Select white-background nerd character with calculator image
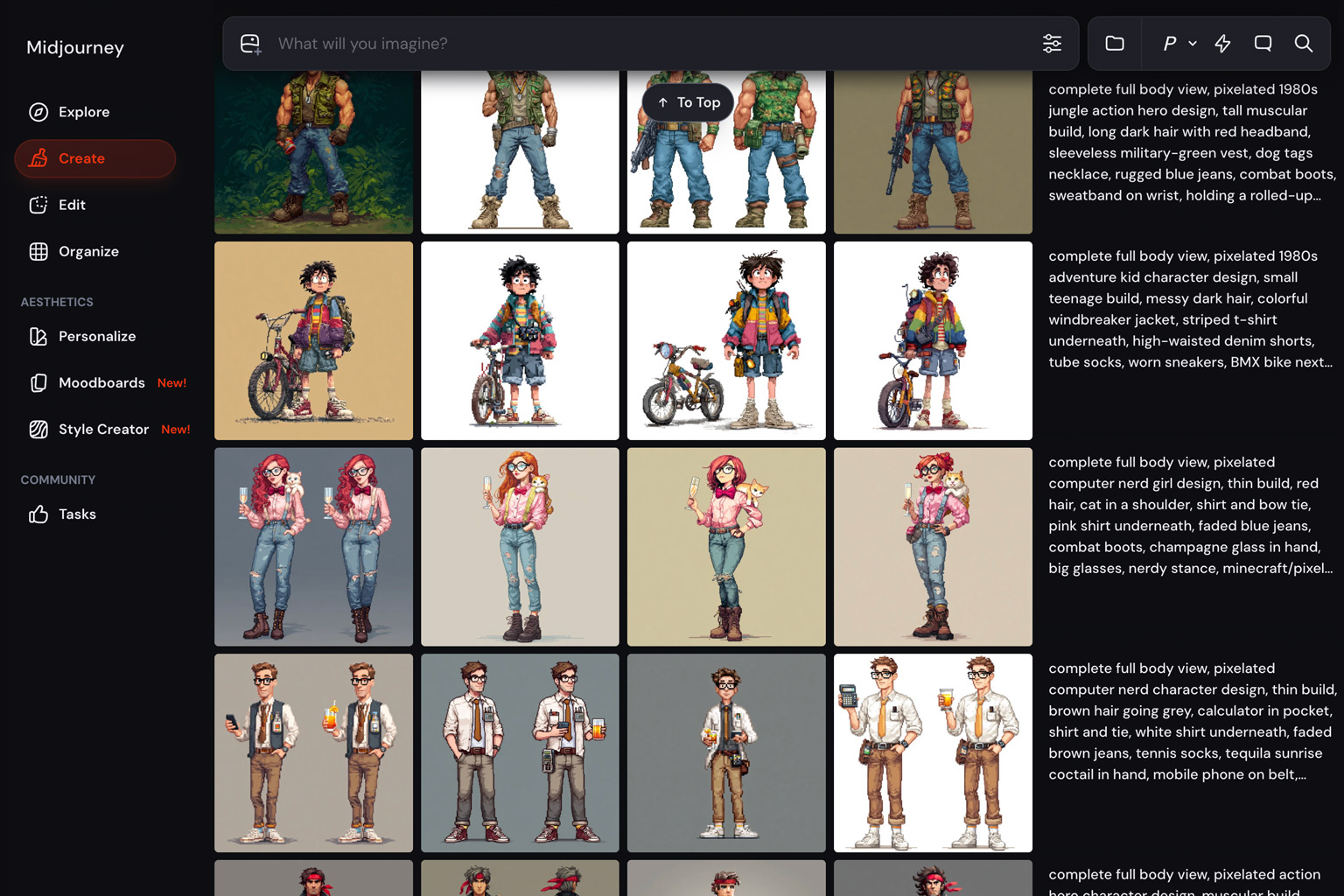The height and width of the screenshot is (896, 1344). (933, 752)
